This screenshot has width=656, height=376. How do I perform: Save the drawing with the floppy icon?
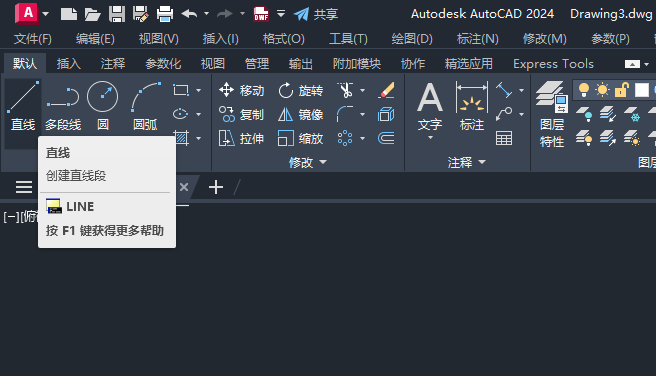point(117,14)
